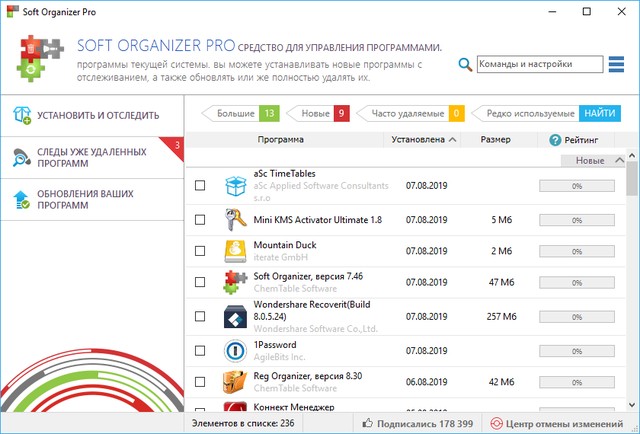Check the Soft Organizer version 7.46 checkbox
The width and height of the screenshot is (640, 434).
(x=200, y=282)
